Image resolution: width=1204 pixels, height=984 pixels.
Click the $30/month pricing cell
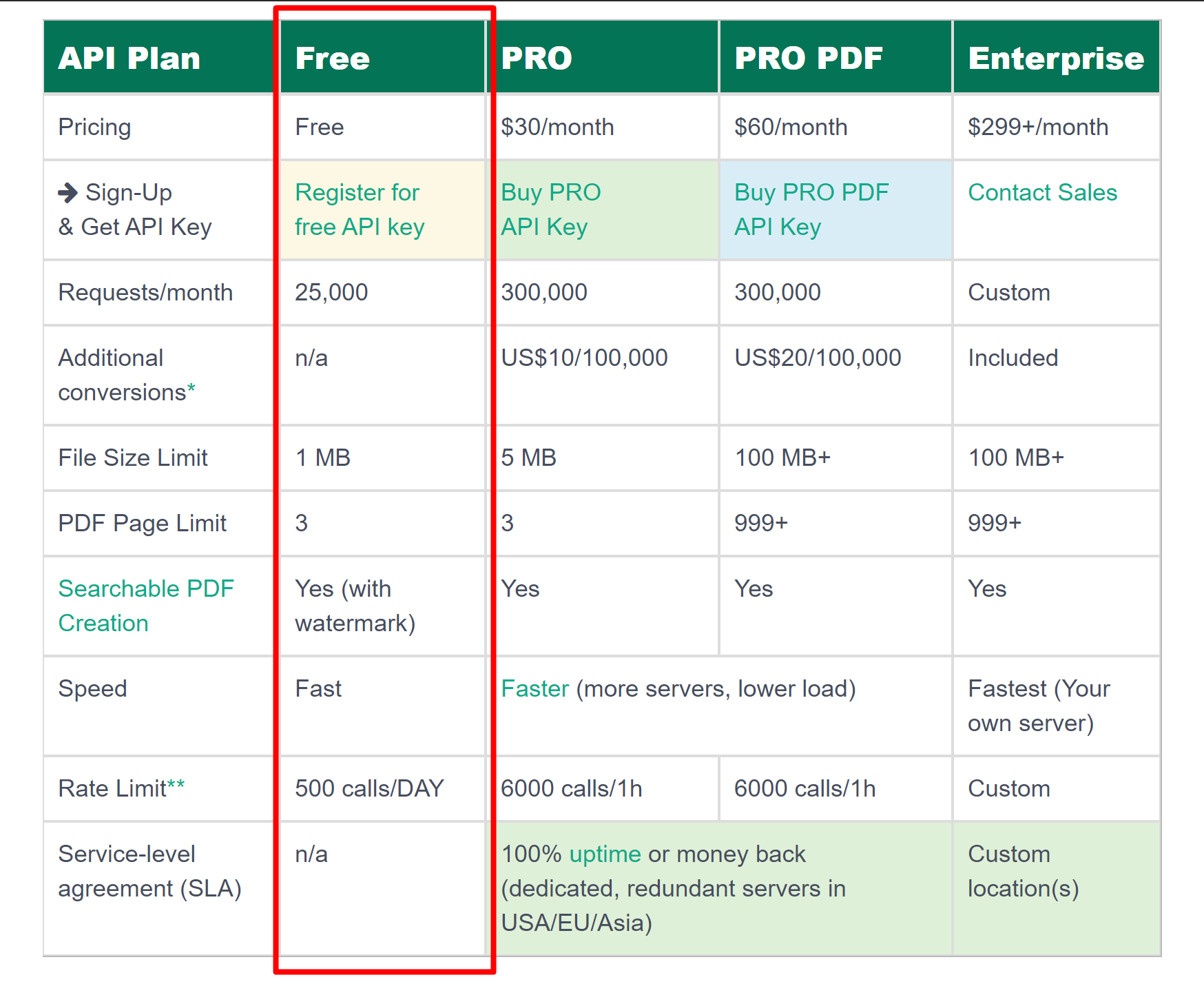(603, 127)
